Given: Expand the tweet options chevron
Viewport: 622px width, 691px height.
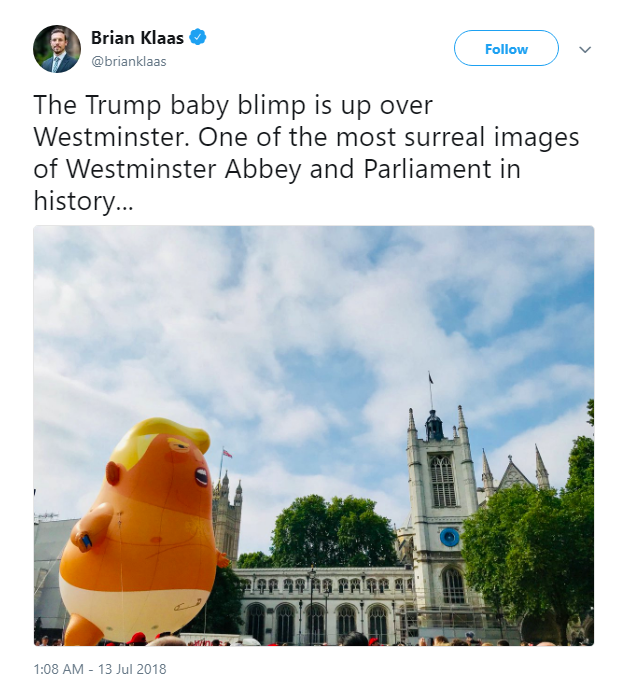Looking at the screenshot, I should tap(585, 49).
